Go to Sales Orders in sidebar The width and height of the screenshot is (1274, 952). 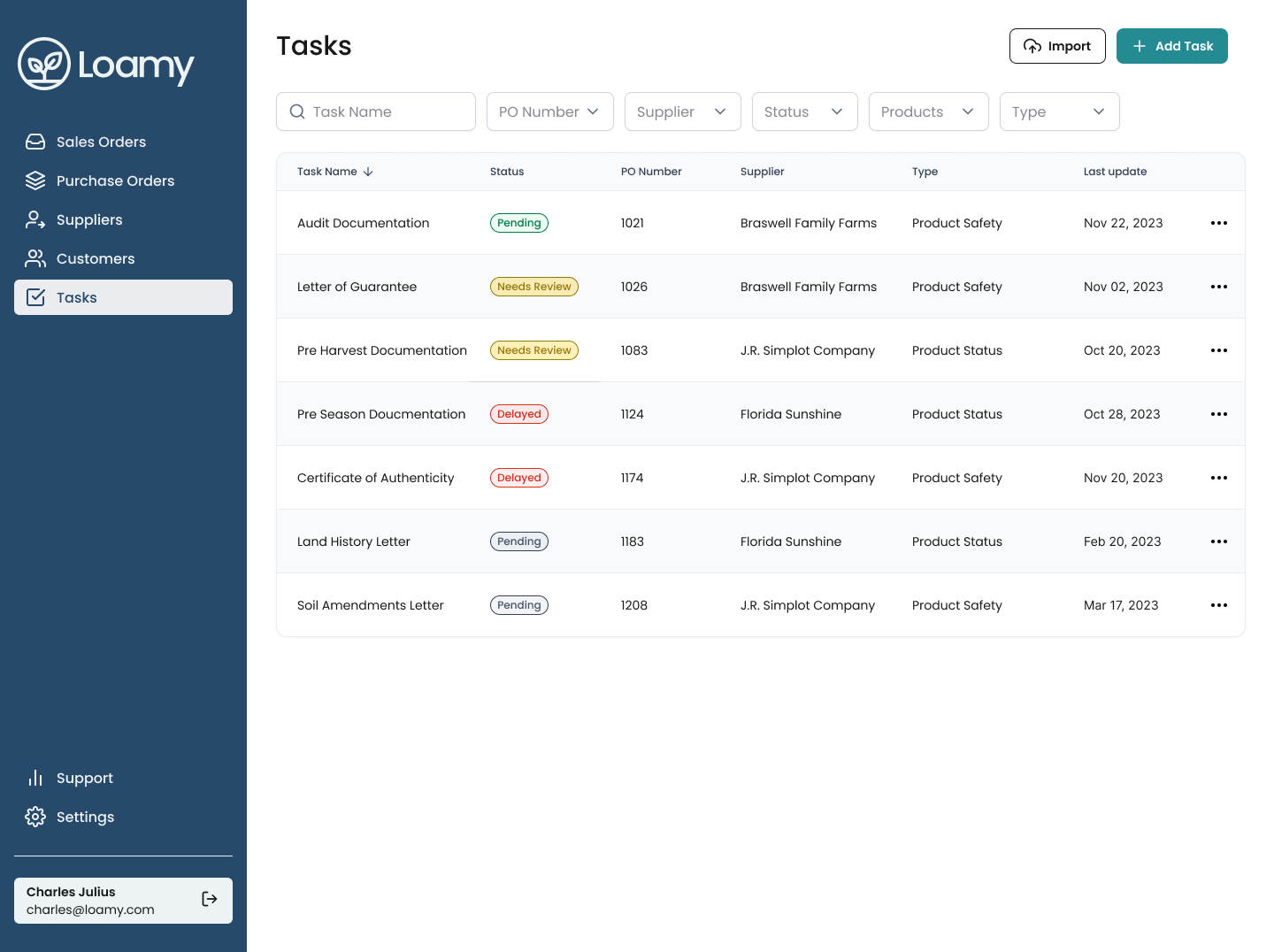coord(123,142)
